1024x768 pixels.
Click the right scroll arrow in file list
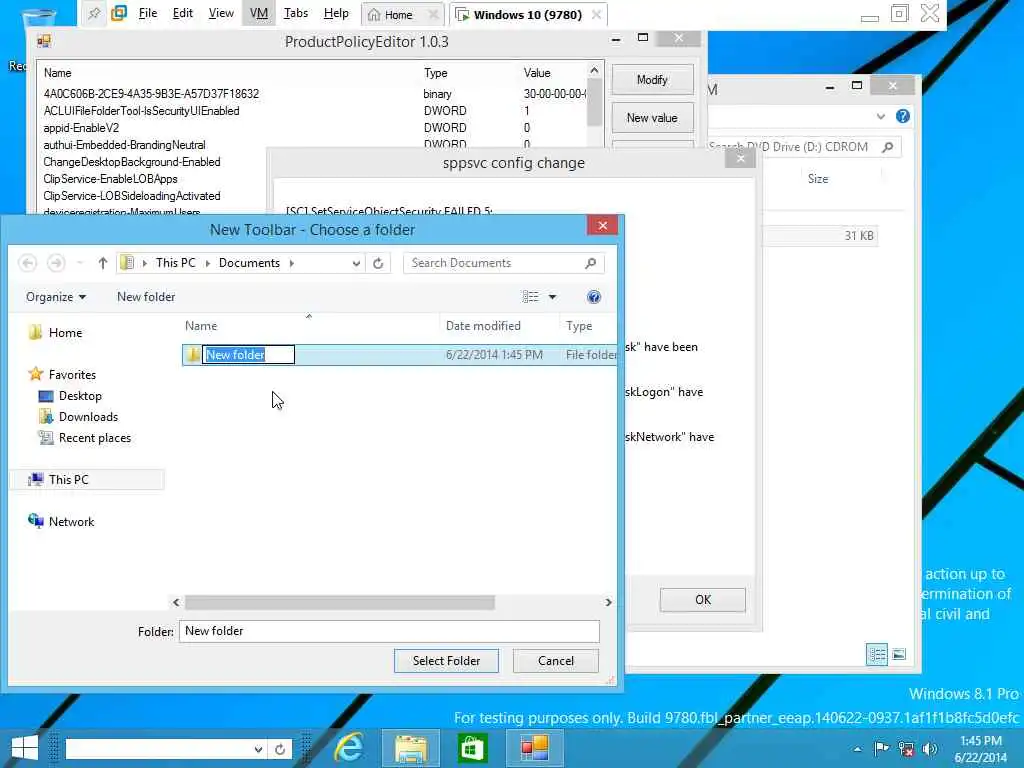(x=608, y=602)
